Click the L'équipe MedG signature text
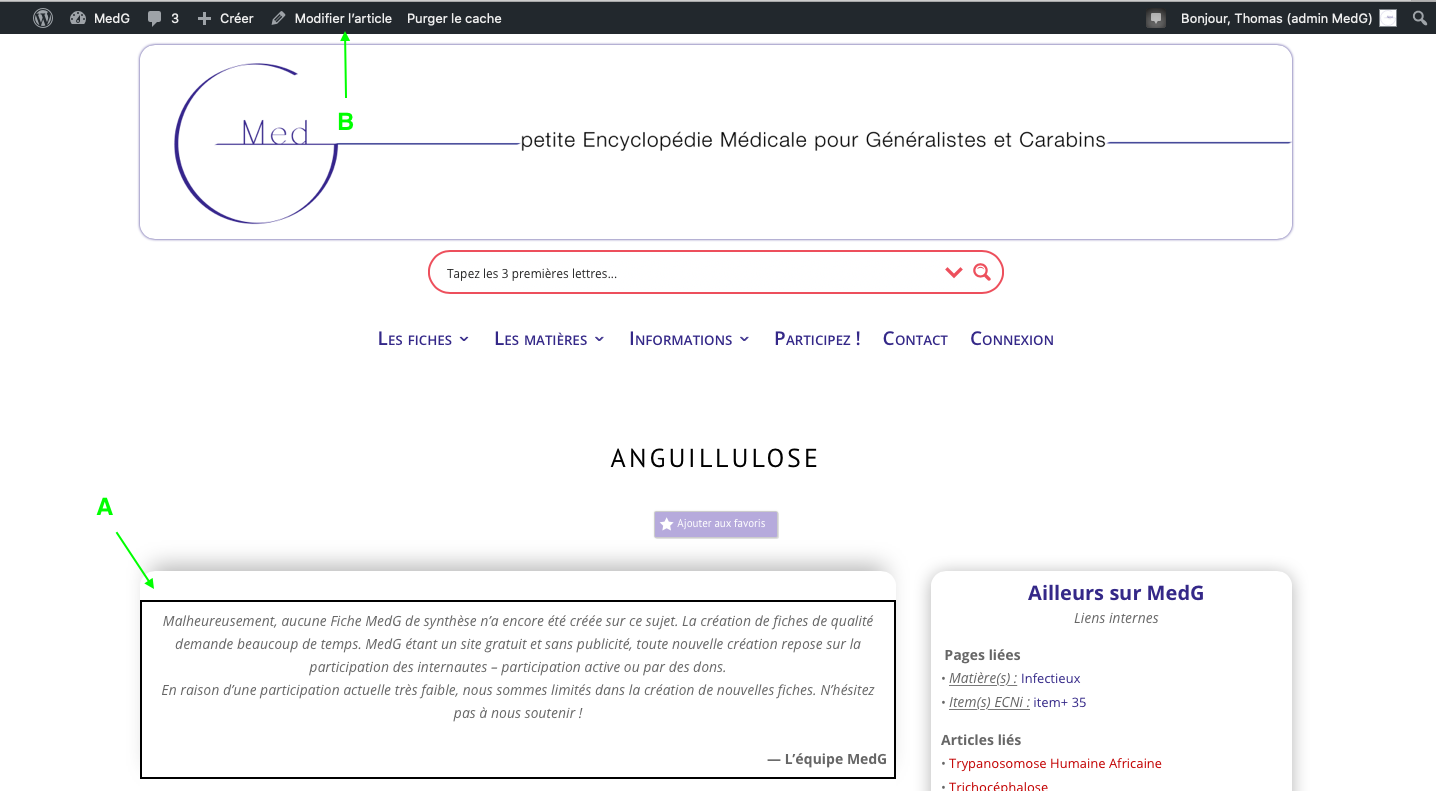1436x791 pixels. pyautogui.click(x=827, y=759)
